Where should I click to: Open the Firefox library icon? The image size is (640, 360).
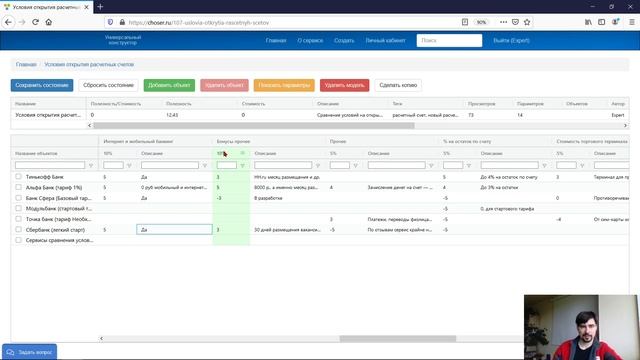(588, 22)
